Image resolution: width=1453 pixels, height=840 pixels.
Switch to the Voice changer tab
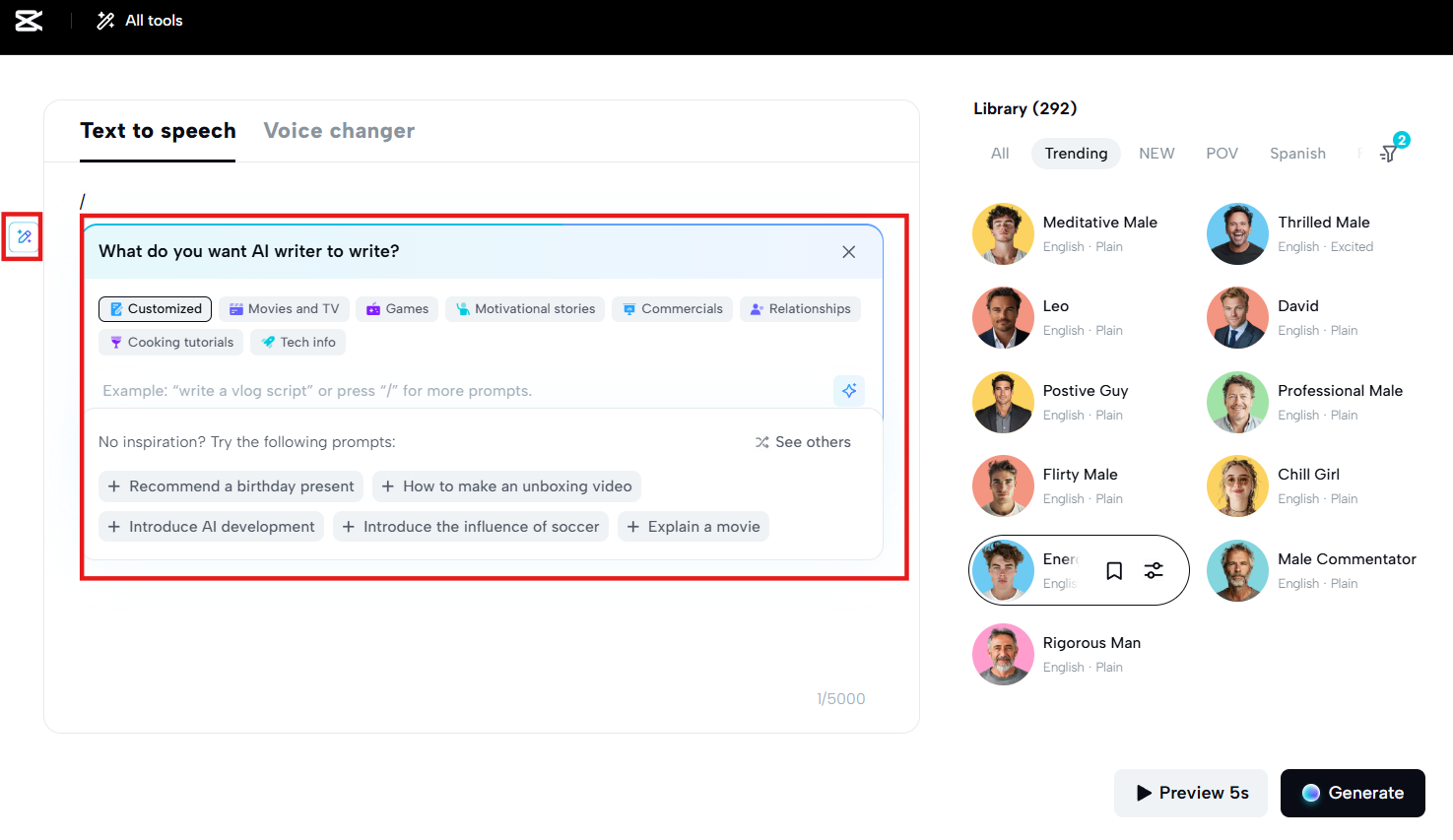point(339,131)
